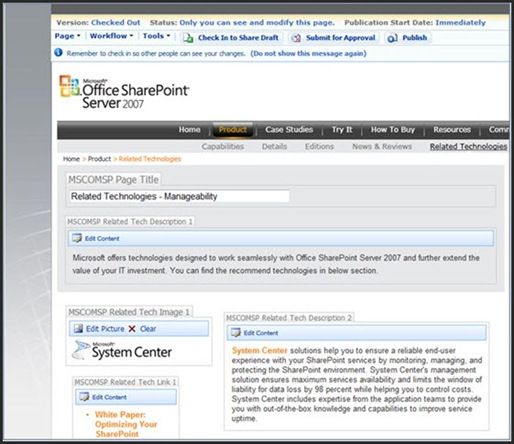Open White Paper: Optimizing Your SharePoint link
Screen dimensions: 514x444
tap(126, 424)
